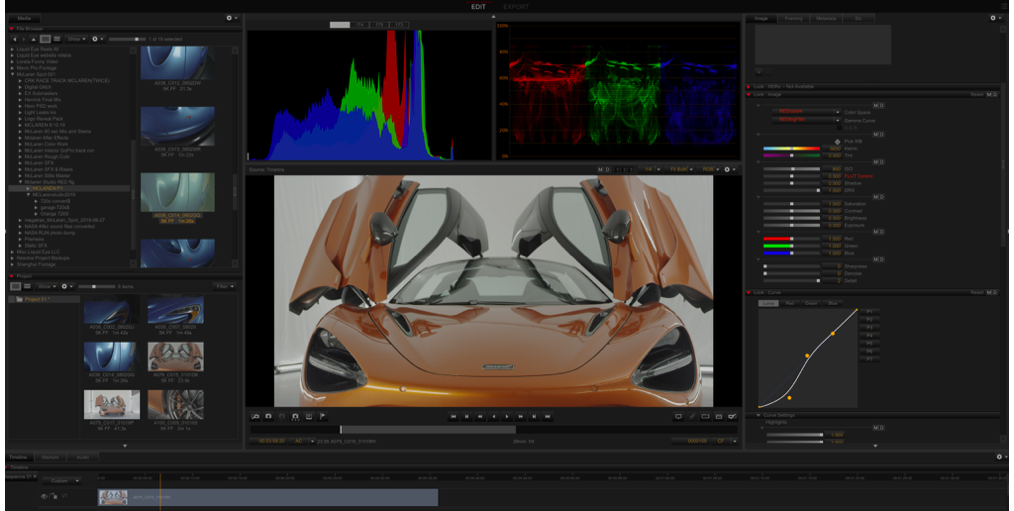Screen dimensions: 1014x511
Task: Click the back arrow in File Browser
Action: (x=15, y=39)
